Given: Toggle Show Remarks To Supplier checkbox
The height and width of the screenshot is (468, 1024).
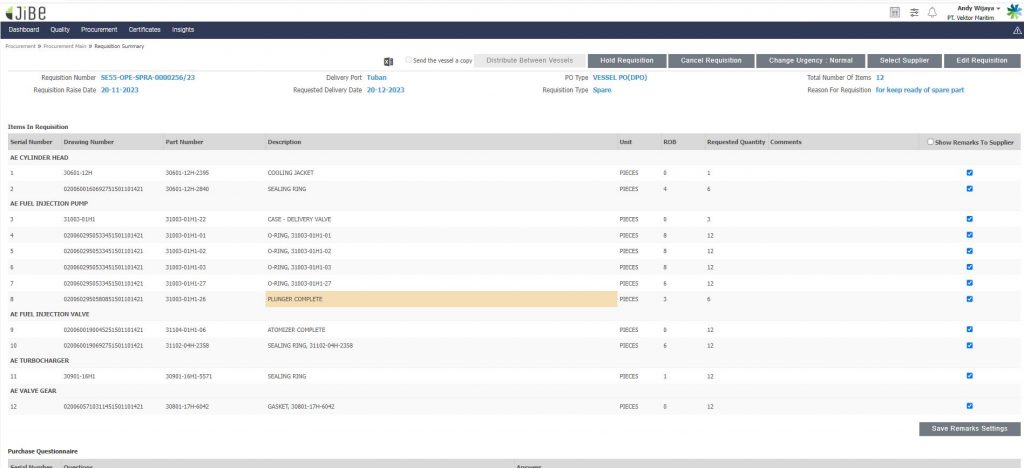Looking at the screenshot, I should pos(931,142).
